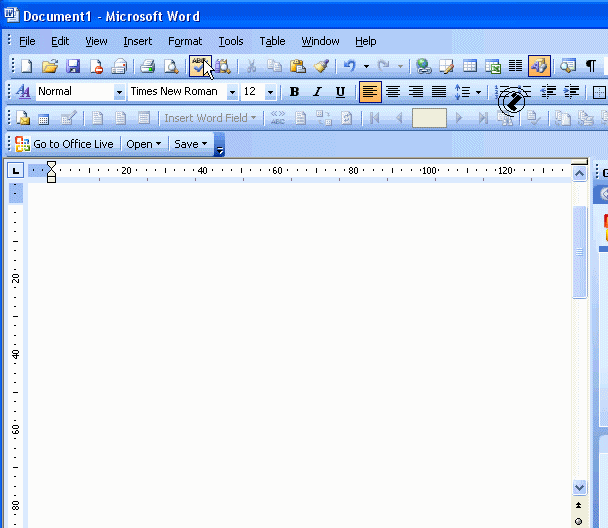Click the vertical scrollbar thumb
Viewport: 608px width, 528px height.
(579, 252)
